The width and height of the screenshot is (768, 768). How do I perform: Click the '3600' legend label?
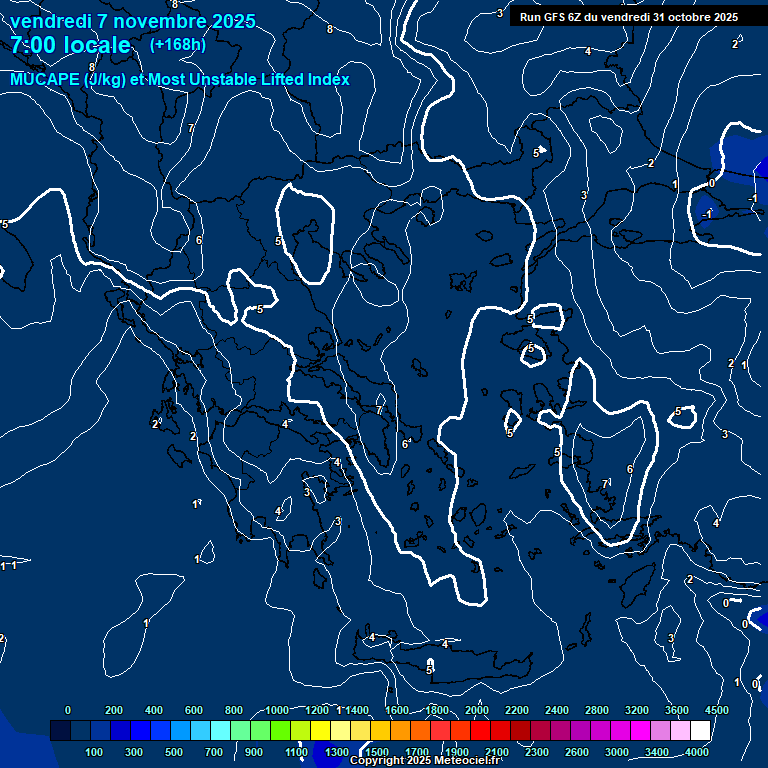[677, 710]
